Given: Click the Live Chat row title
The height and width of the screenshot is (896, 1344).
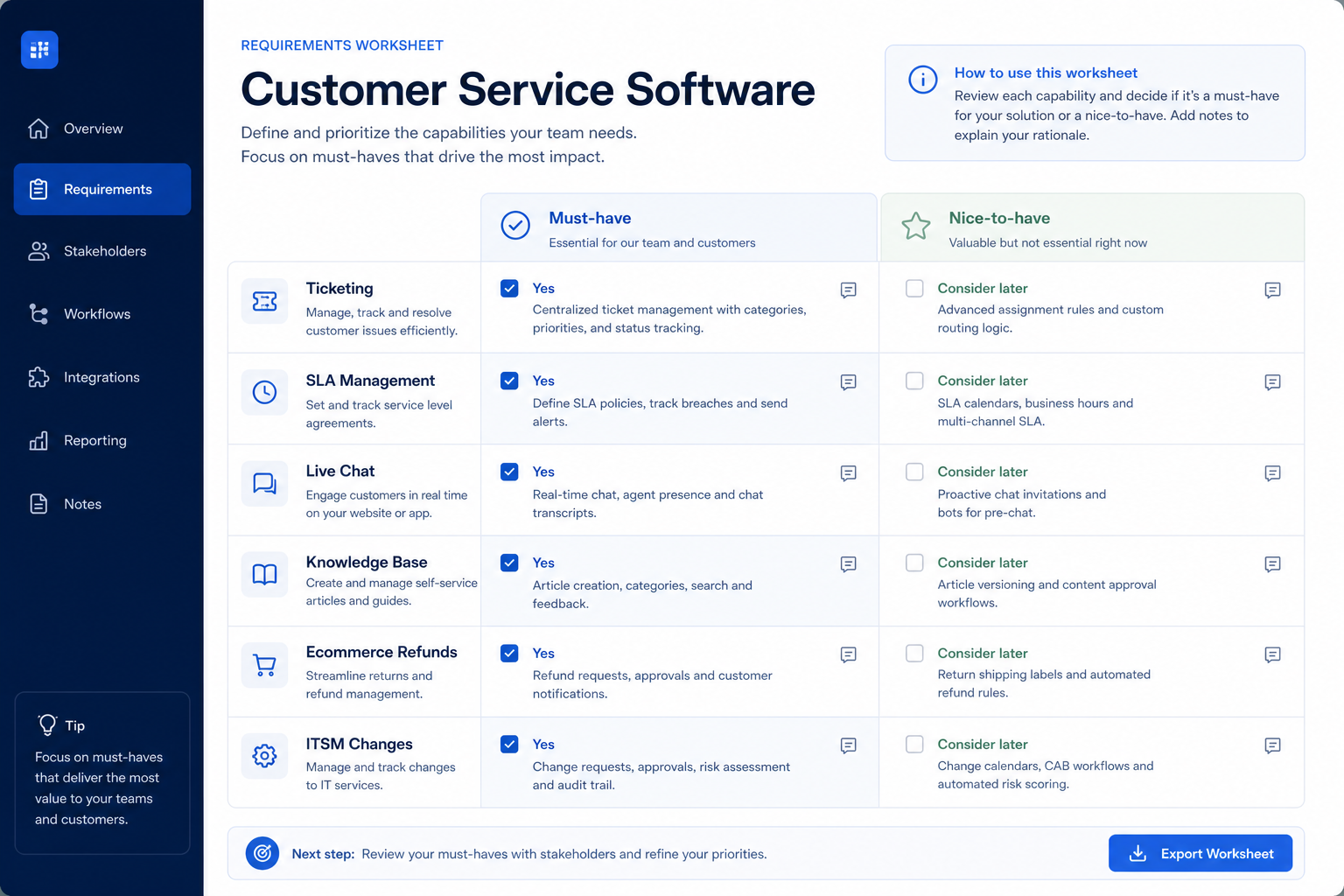Looking at the screenshot, I should tap(340, 471).
